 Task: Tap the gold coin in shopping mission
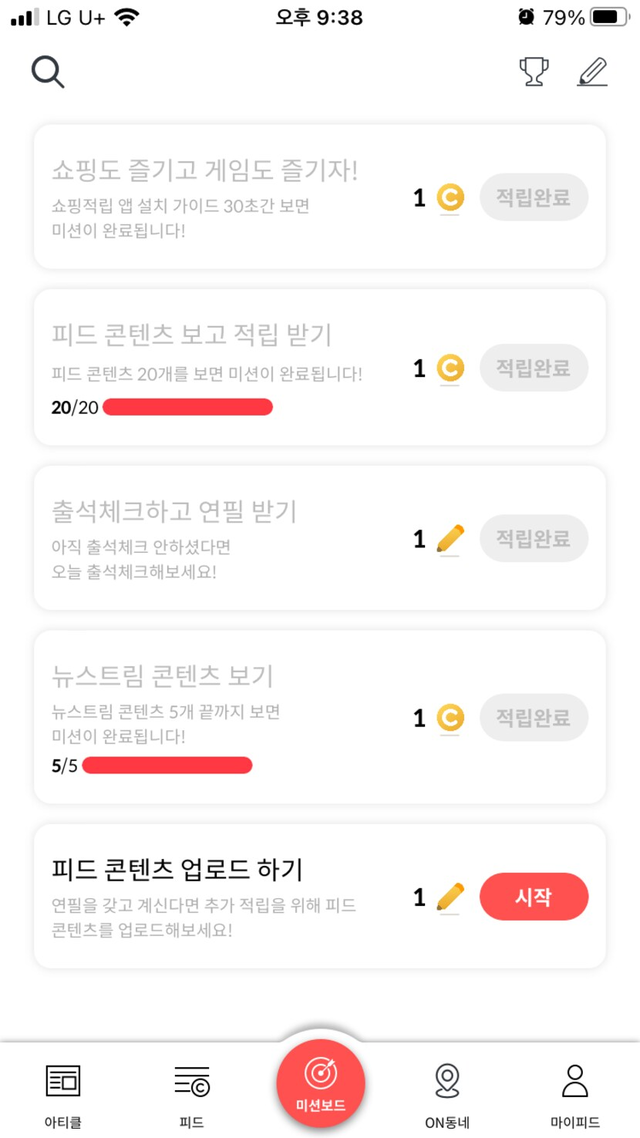pos(451,198)
